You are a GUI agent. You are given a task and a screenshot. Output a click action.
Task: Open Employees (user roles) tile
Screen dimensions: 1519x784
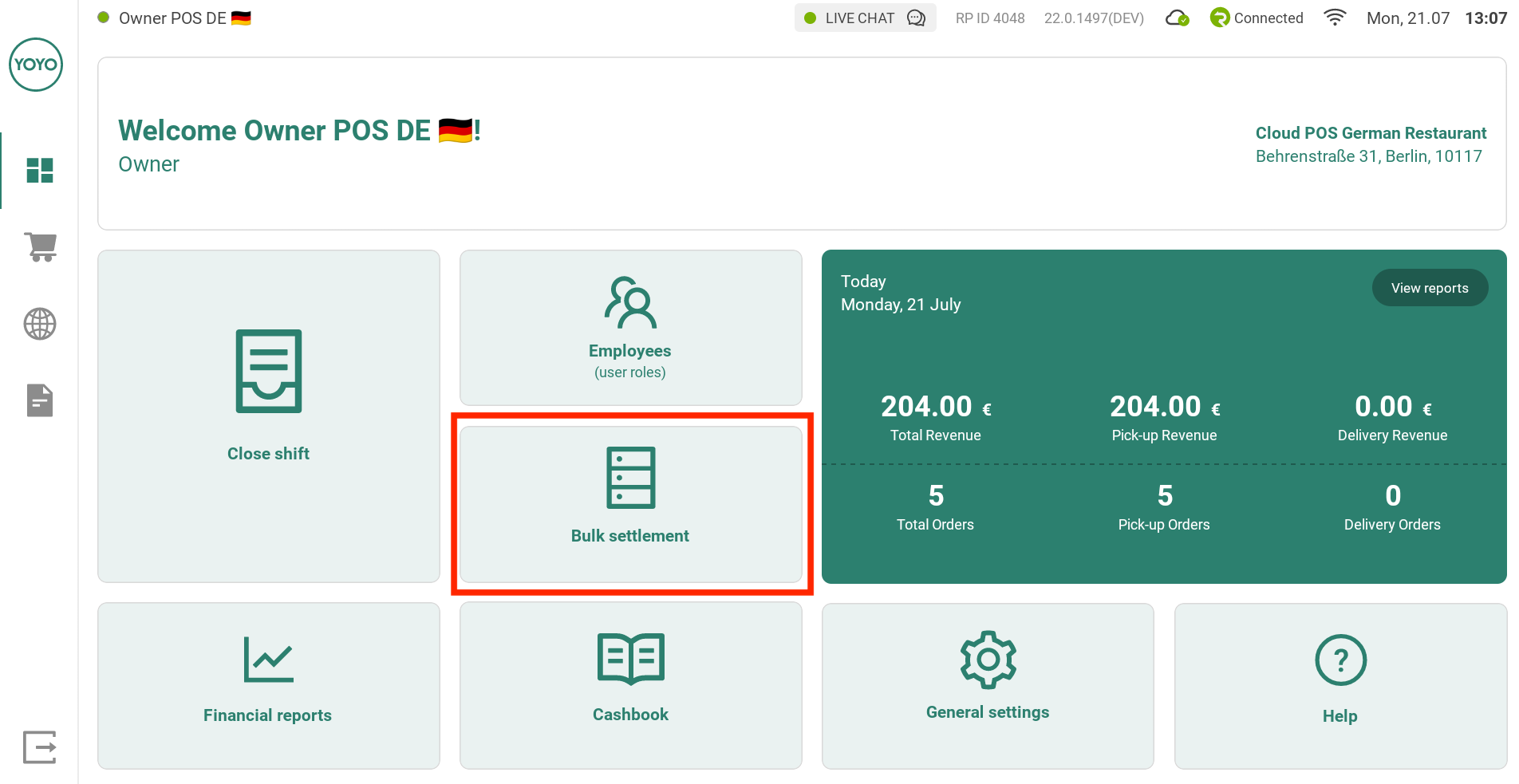(630, 328)
